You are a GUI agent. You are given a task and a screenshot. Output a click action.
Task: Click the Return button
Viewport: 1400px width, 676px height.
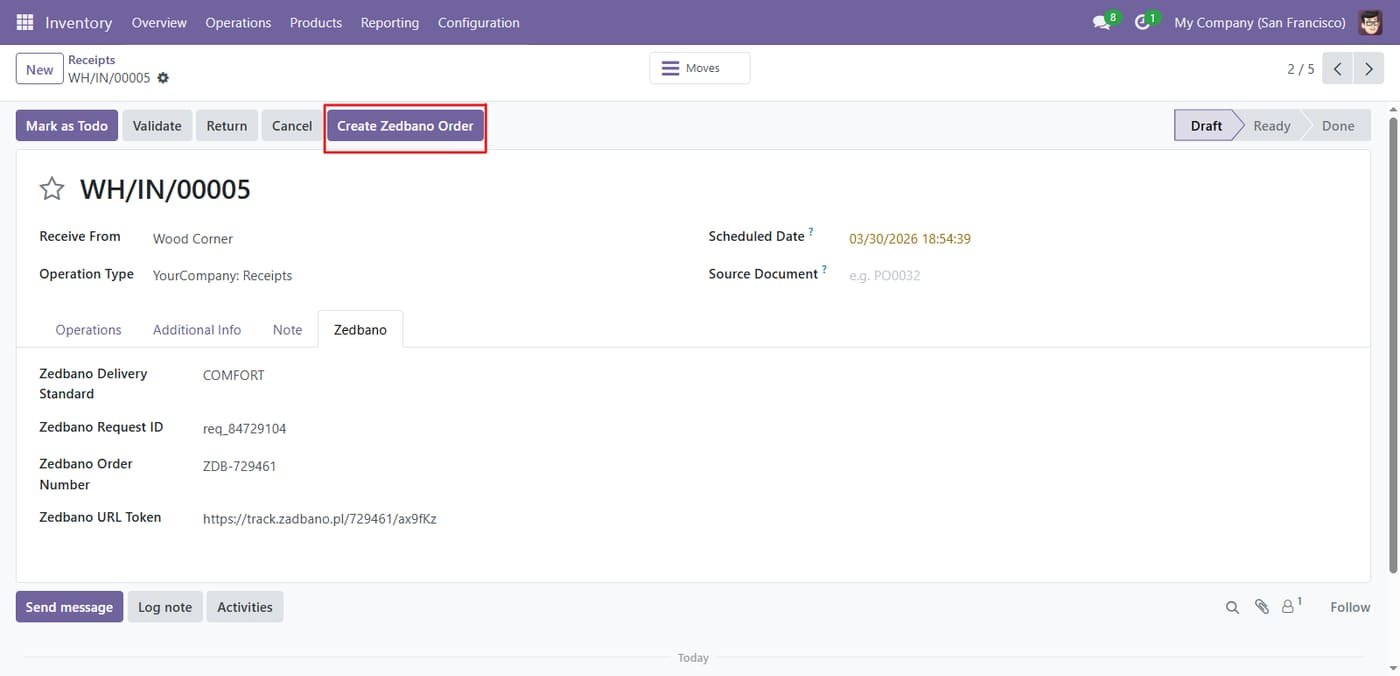pos(227,126)
